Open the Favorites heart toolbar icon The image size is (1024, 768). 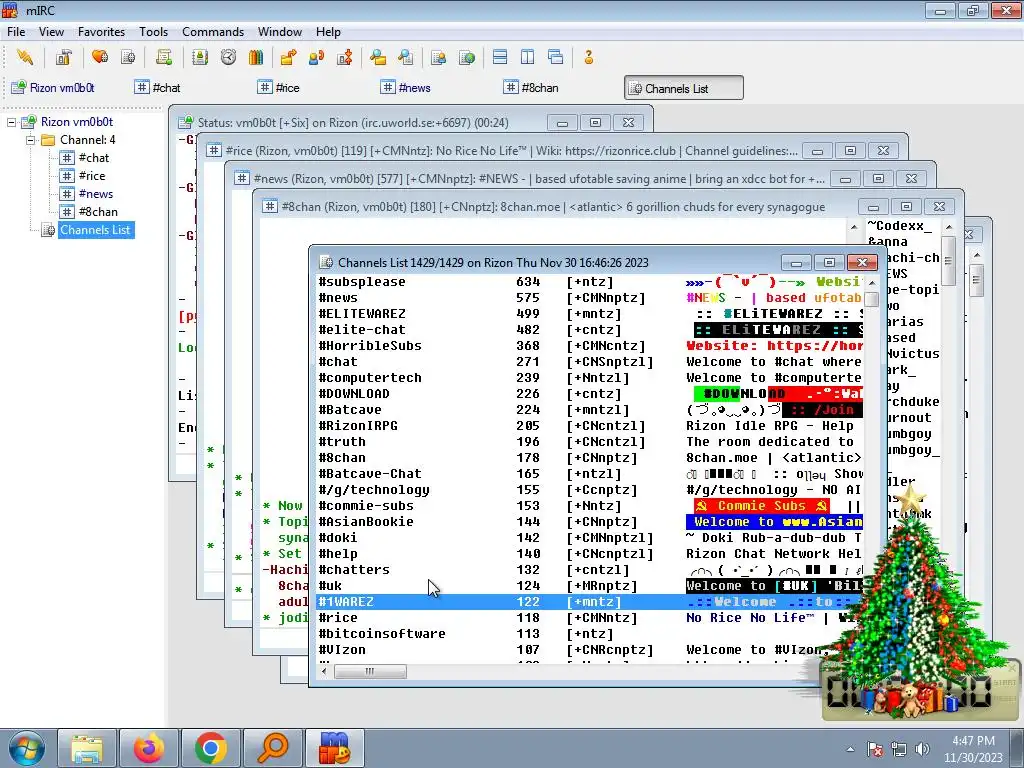tap(100, 57)
